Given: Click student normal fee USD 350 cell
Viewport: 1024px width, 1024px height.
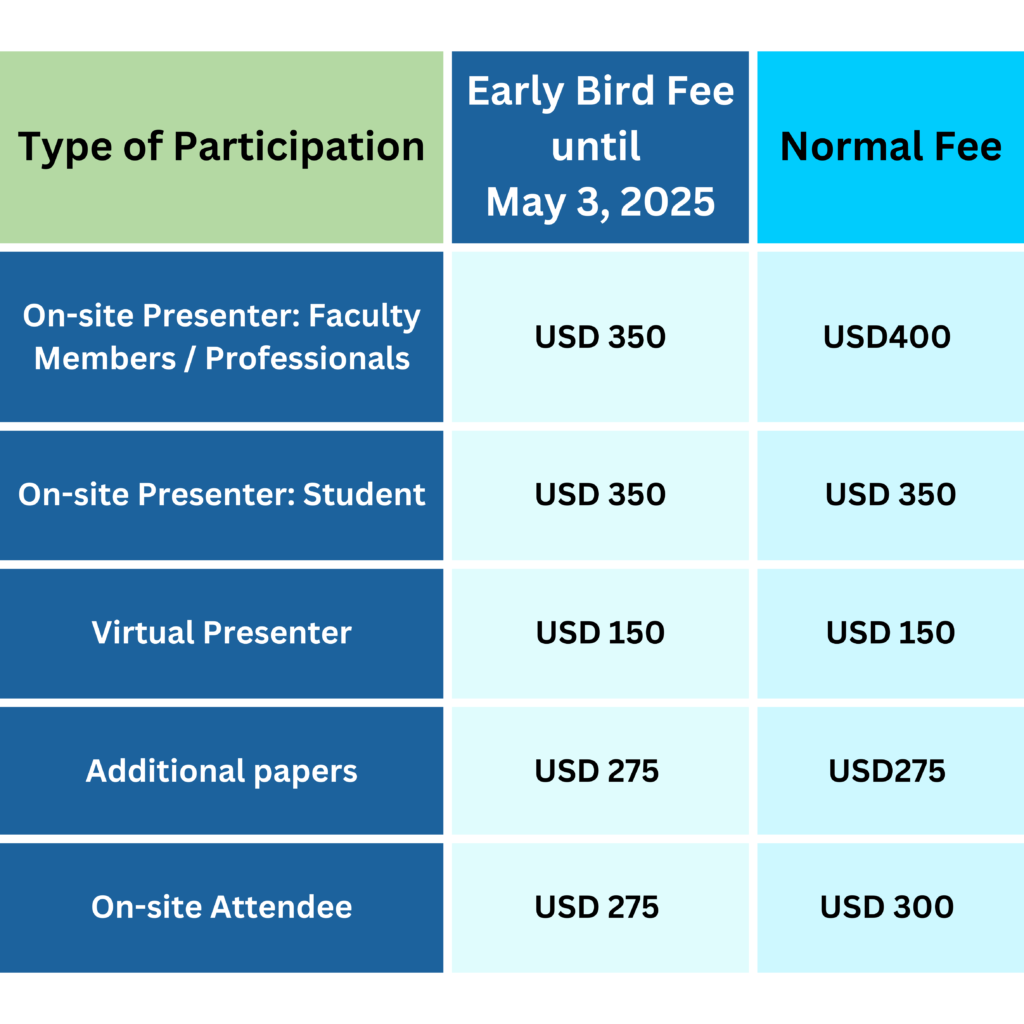Looking at the screenshot, I should pyautogui.click(x=891, y=495).
